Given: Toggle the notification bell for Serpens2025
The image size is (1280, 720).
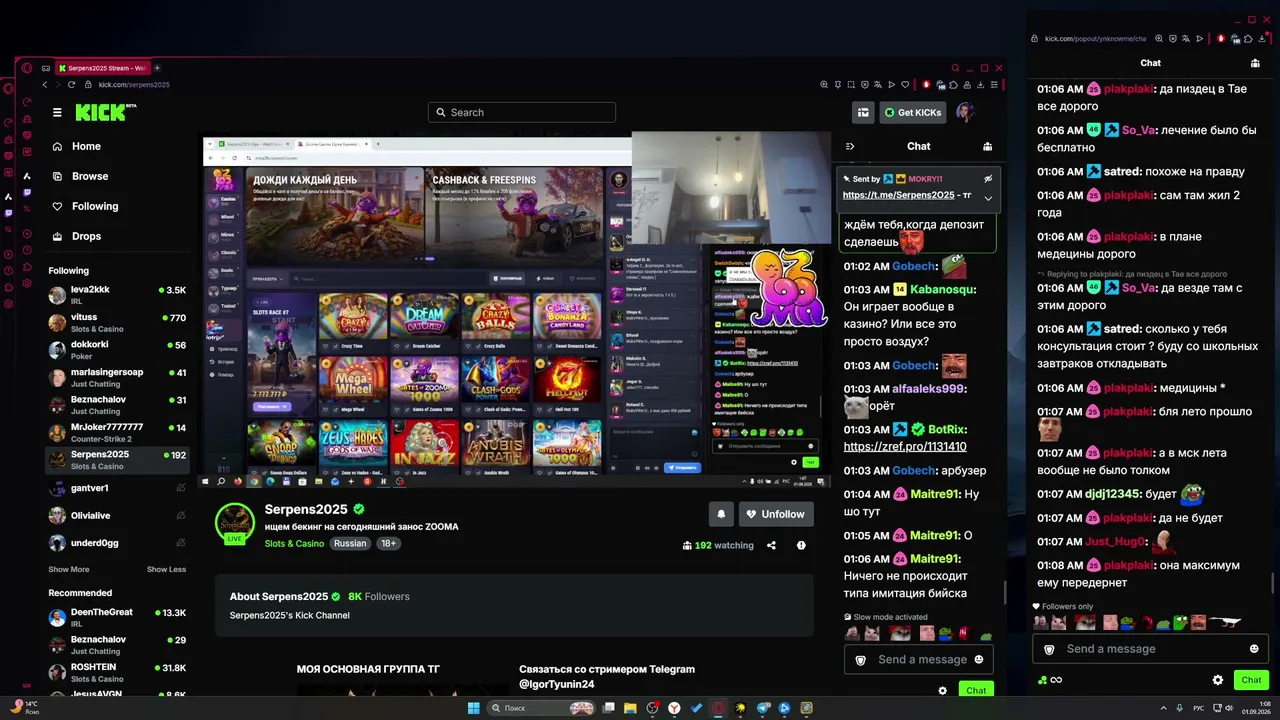Looking at the screenshot, I should (x=721, y=514).
